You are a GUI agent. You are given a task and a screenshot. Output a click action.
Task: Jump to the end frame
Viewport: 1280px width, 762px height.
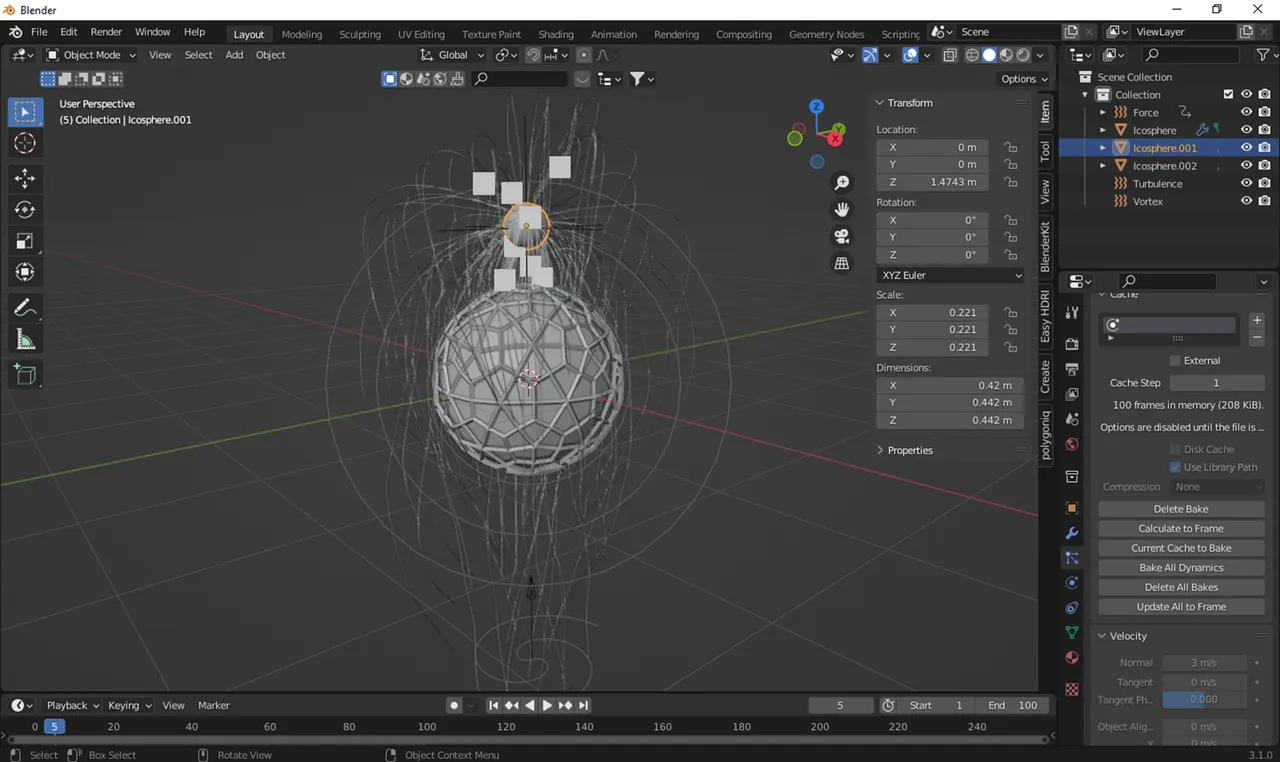584,705
